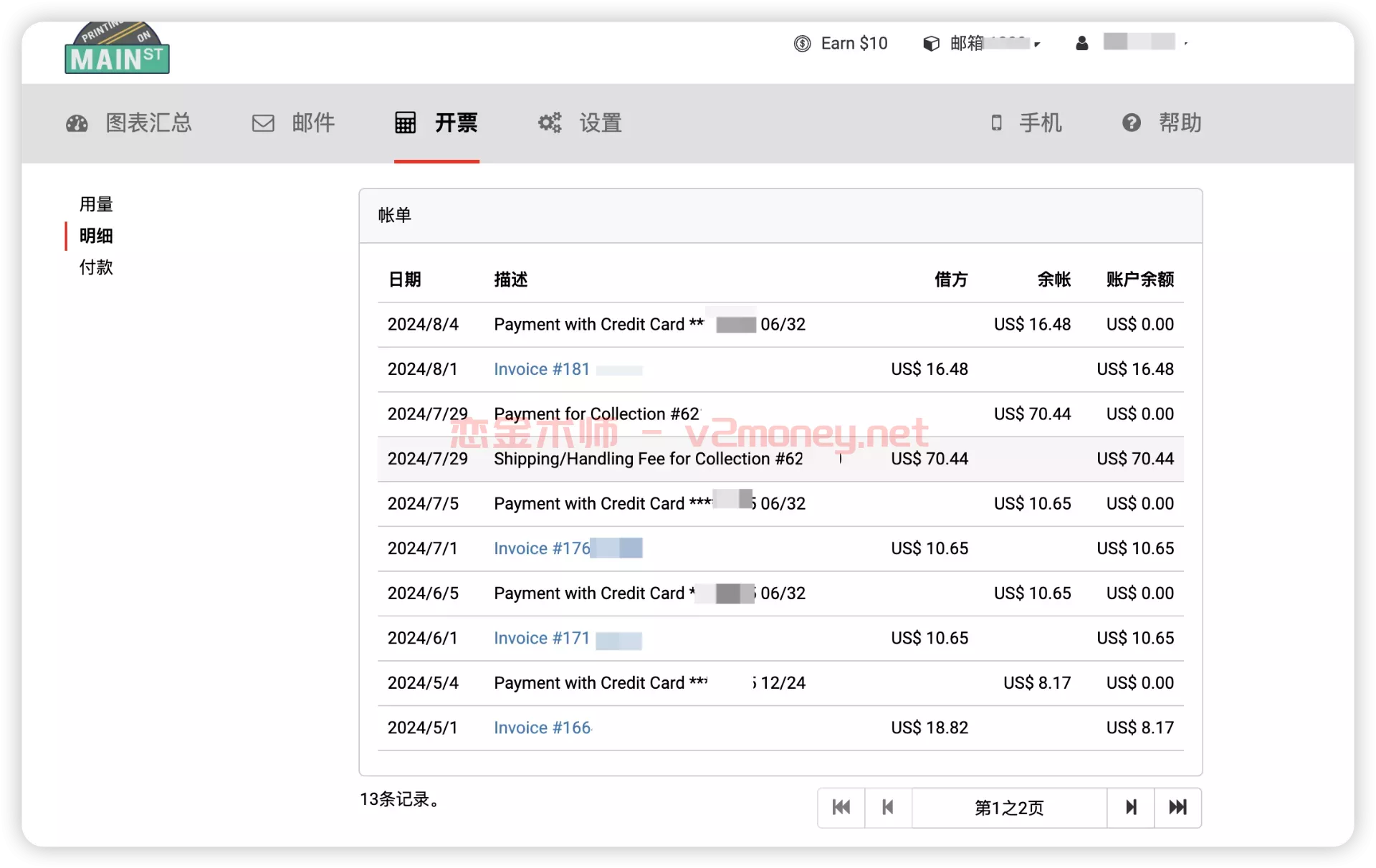Viewport: 1376px width, 868px height.
Task: Open Invoice #171 link
Action: [542, 638]
